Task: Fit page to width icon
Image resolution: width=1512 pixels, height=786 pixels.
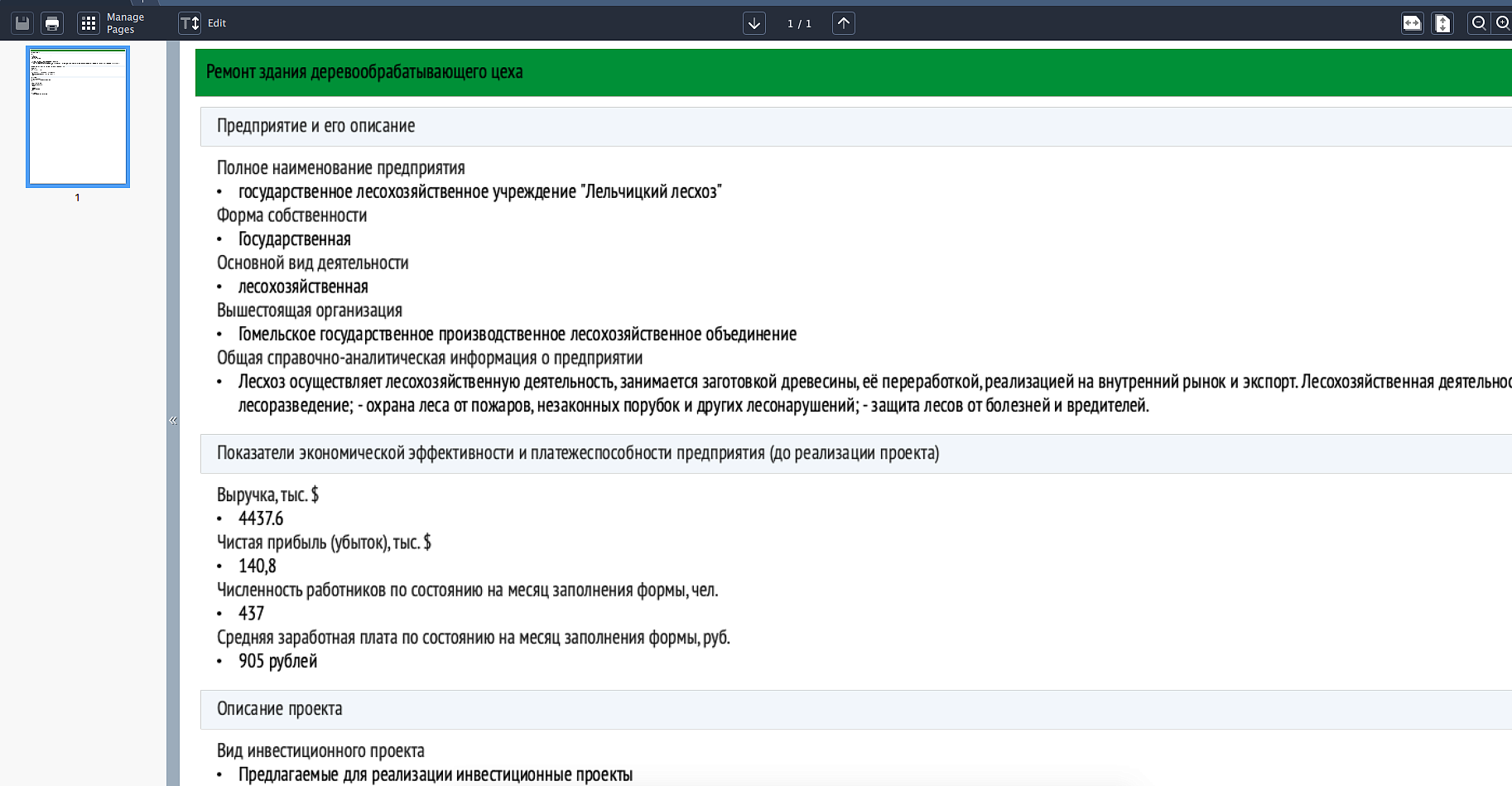Action: [1413, 23]
